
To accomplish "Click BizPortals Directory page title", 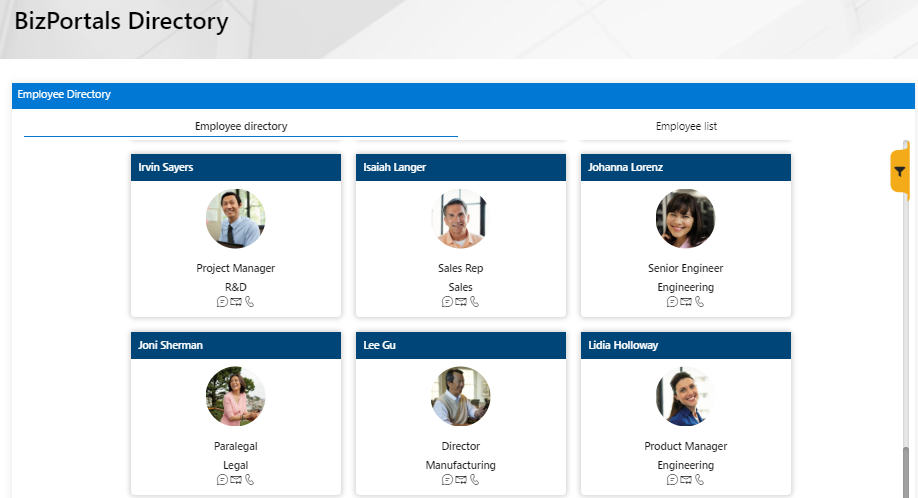I will point(121,21).
